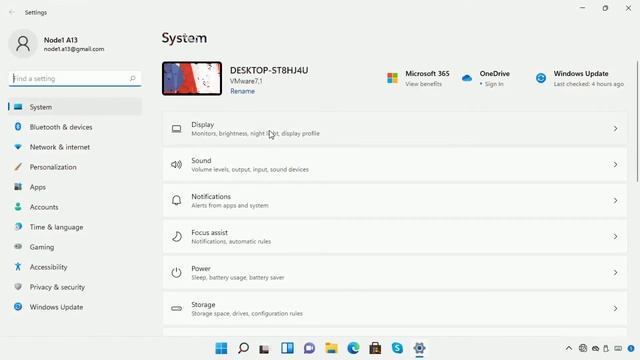Open the Windows Start button

tap(221, 348)
